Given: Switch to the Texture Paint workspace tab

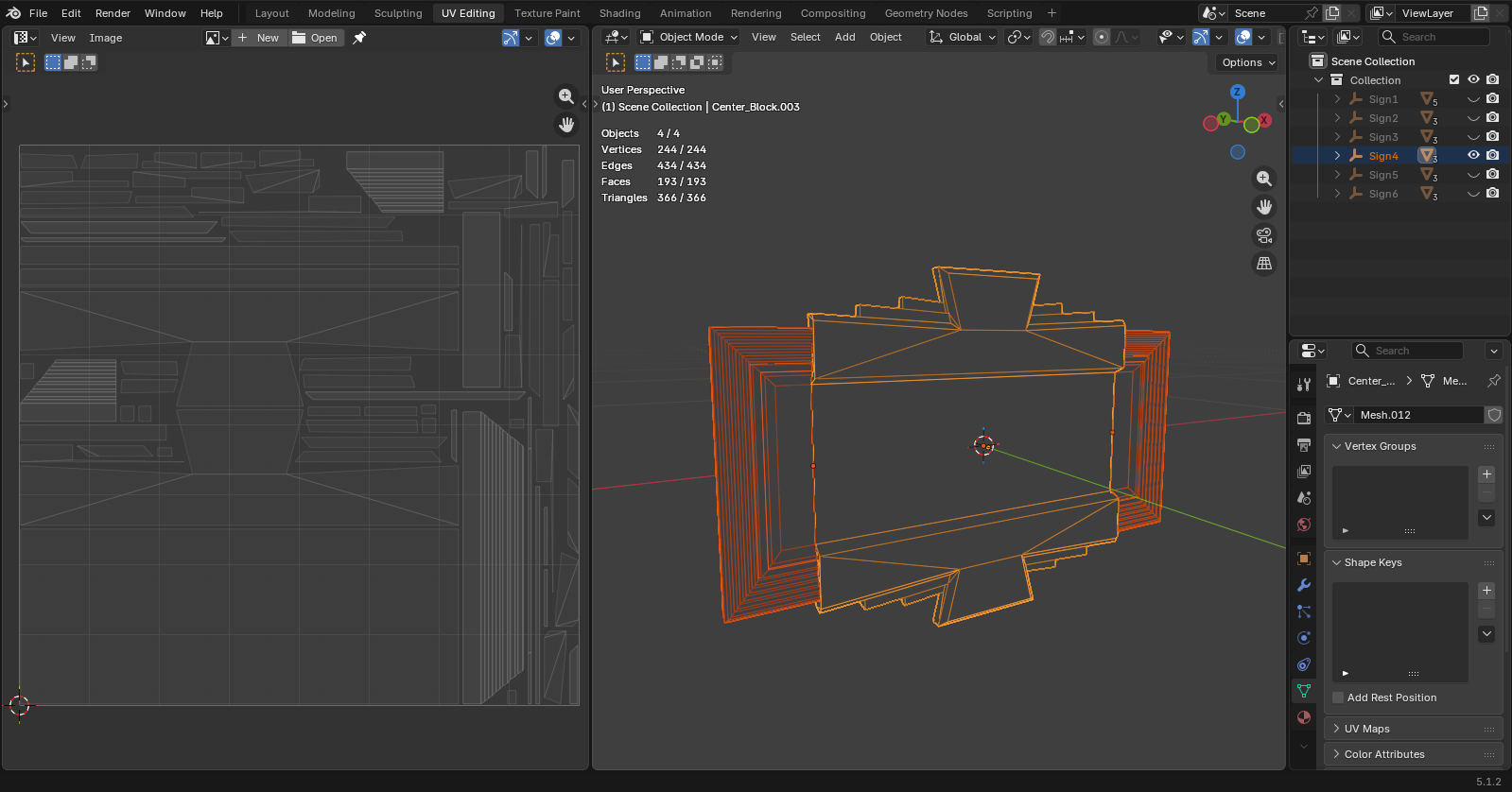Looking at the screenshot, I should pyautogui.click(x=547, y=13).
